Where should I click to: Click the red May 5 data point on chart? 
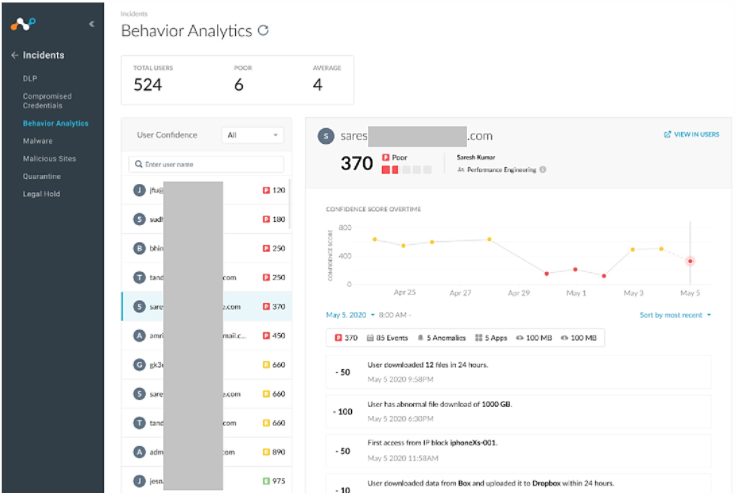(x=690, y=261)
